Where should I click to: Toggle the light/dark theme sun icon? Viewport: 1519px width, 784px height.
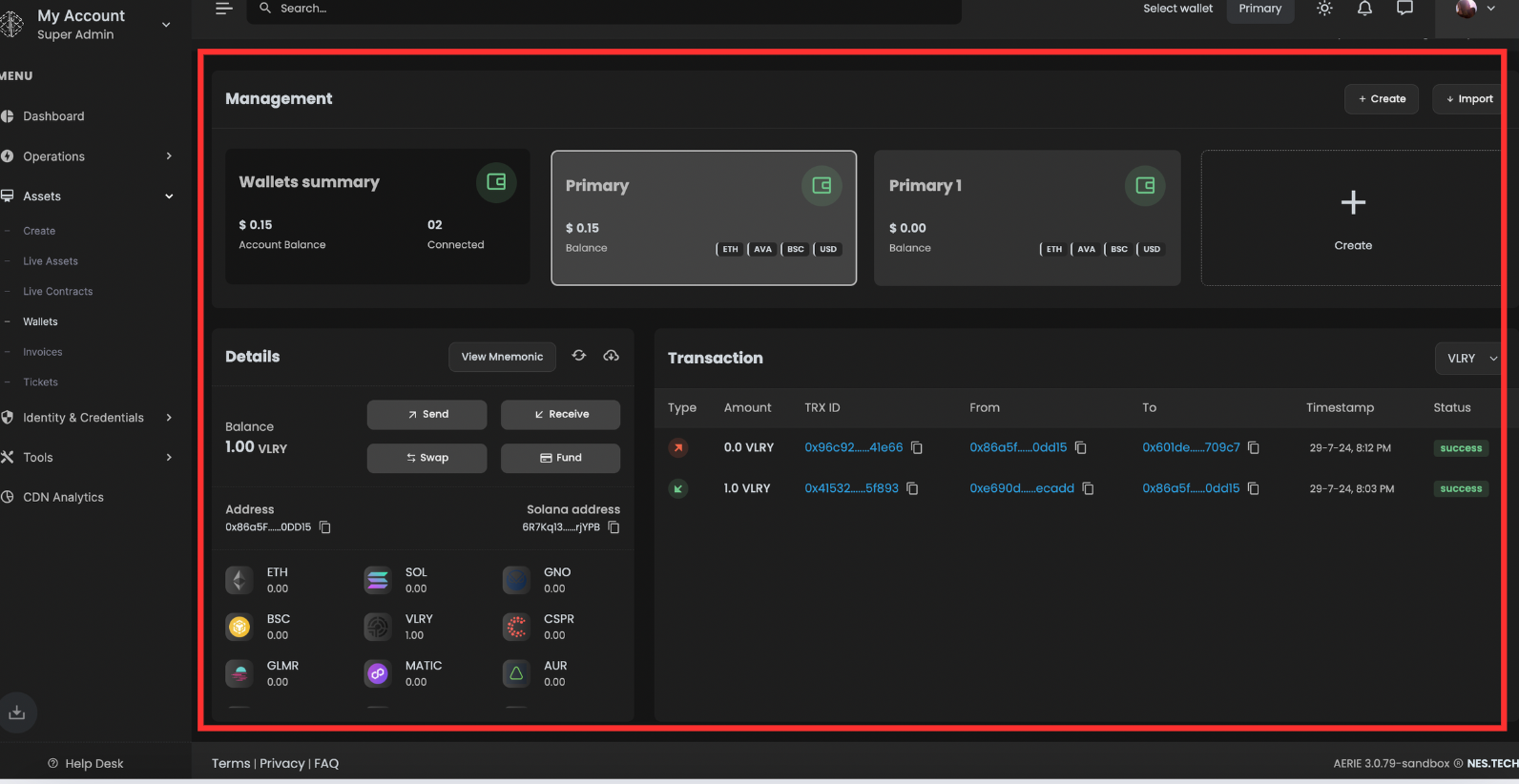(x=1324, y=9)
